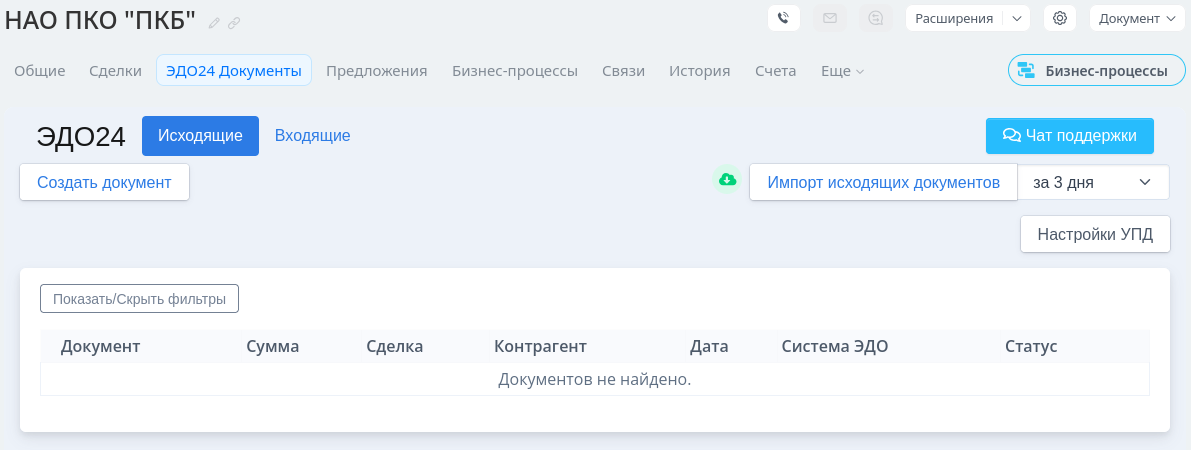The image size is (1191, 450).
Task: Click the Бизнес-процессы pill button at right
Action: [x=1094, y=71]
